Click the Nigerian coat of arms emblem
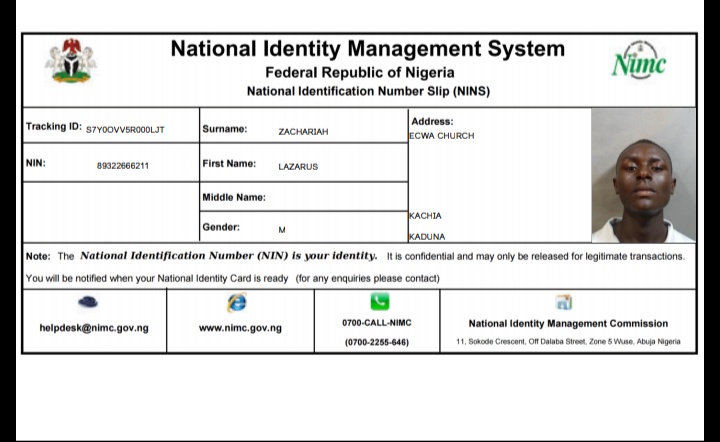Viewport: 720px width, 442px height. point(70,61)
